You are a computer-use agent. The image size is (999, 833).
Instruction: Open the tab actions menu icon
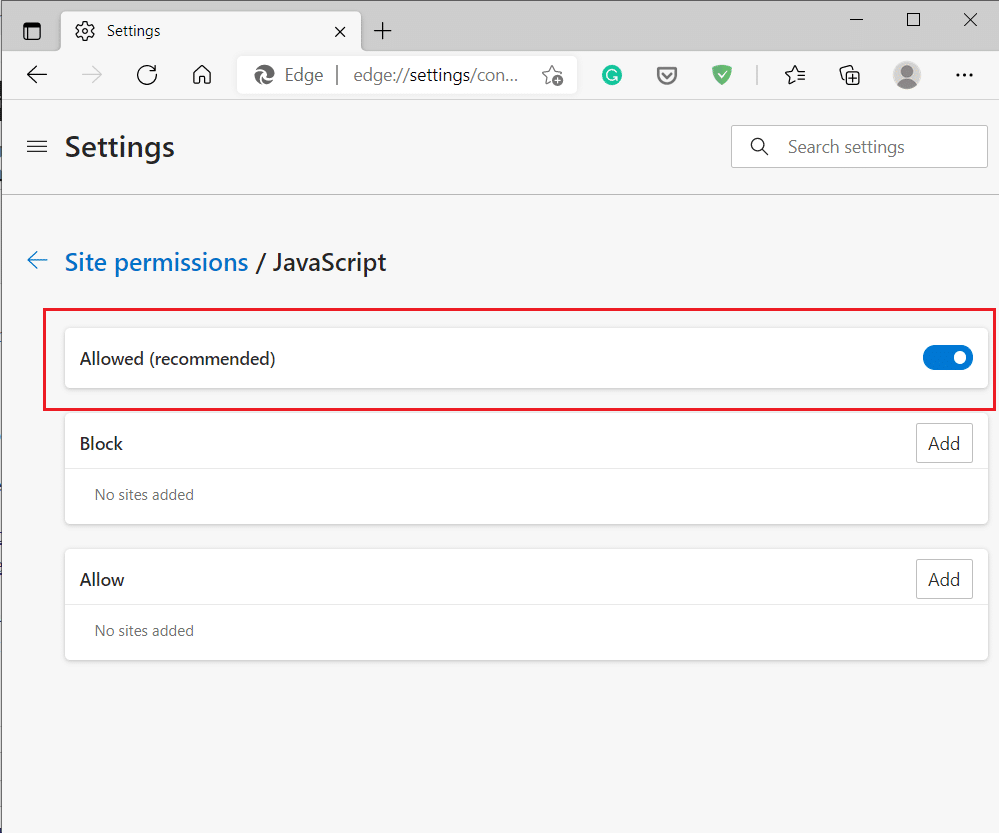pos(31,30)
